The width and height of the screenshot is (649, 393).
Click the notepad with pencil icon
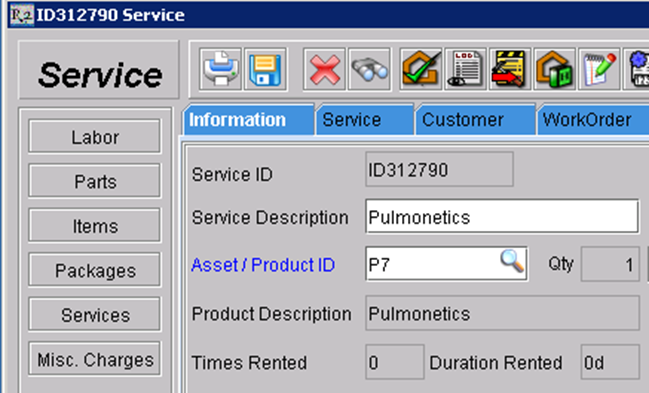[600, 69]
